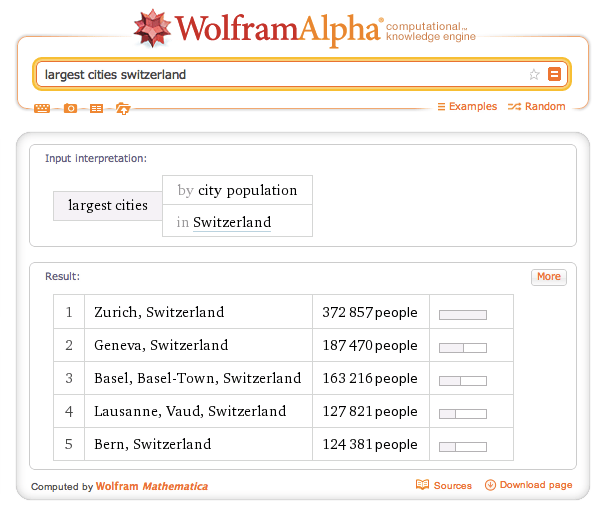Click the Zurich population bar indicator

[463, 314]
